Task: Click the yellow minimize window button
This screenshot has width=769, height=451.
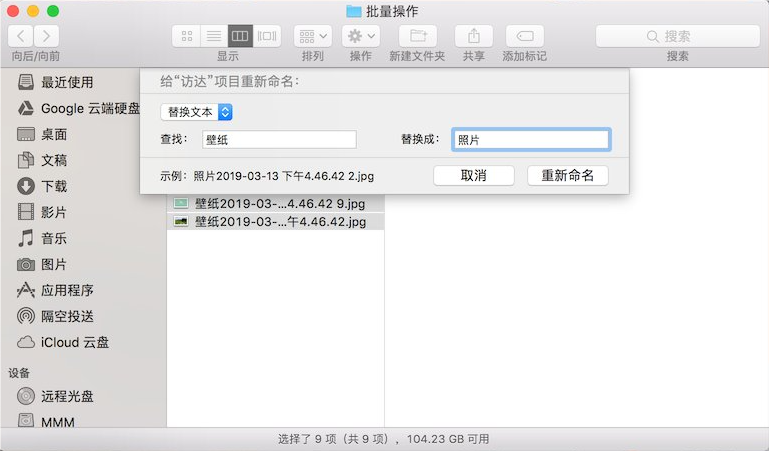Action: point(33,11)
